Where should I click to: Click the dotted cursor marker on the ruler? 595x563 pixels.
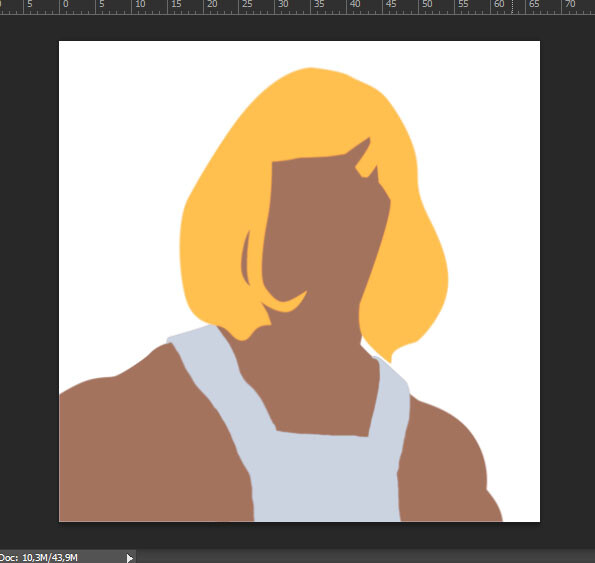512,7
